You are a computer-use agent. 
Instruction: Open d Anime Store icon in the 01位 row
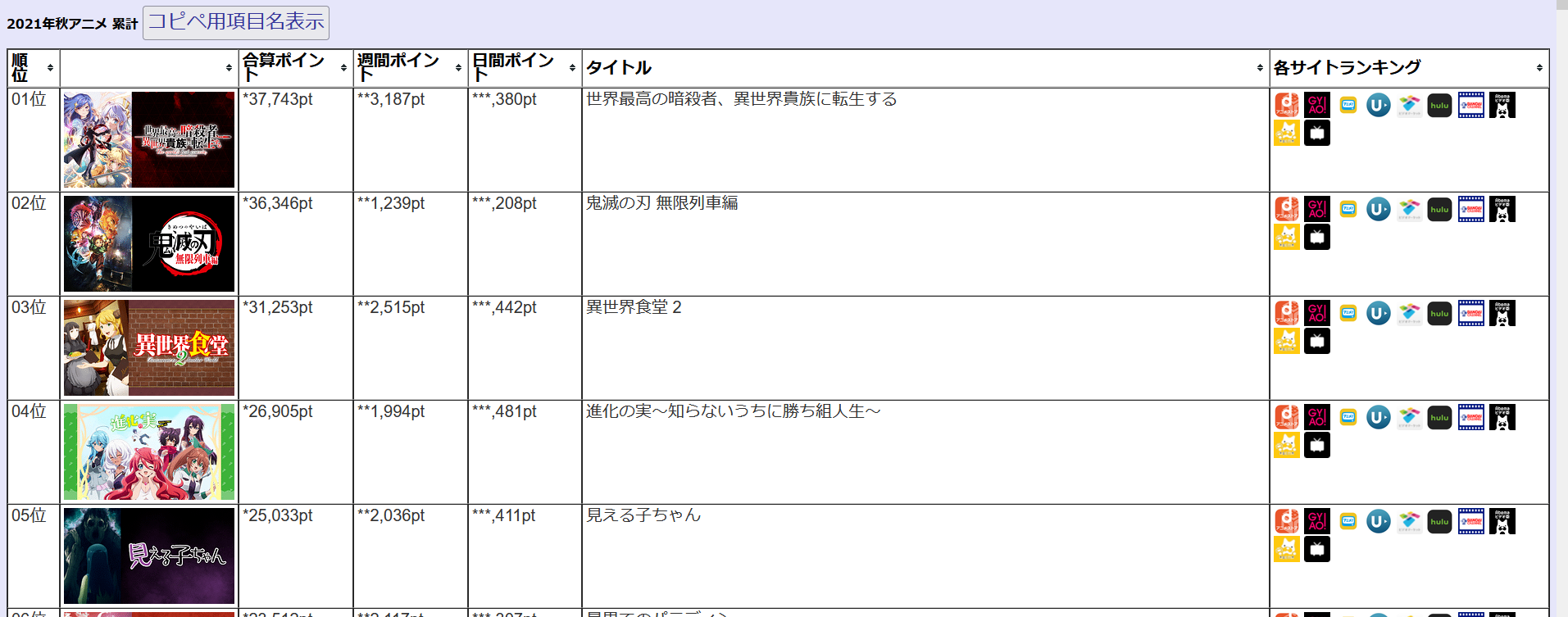coord(1287,105)
